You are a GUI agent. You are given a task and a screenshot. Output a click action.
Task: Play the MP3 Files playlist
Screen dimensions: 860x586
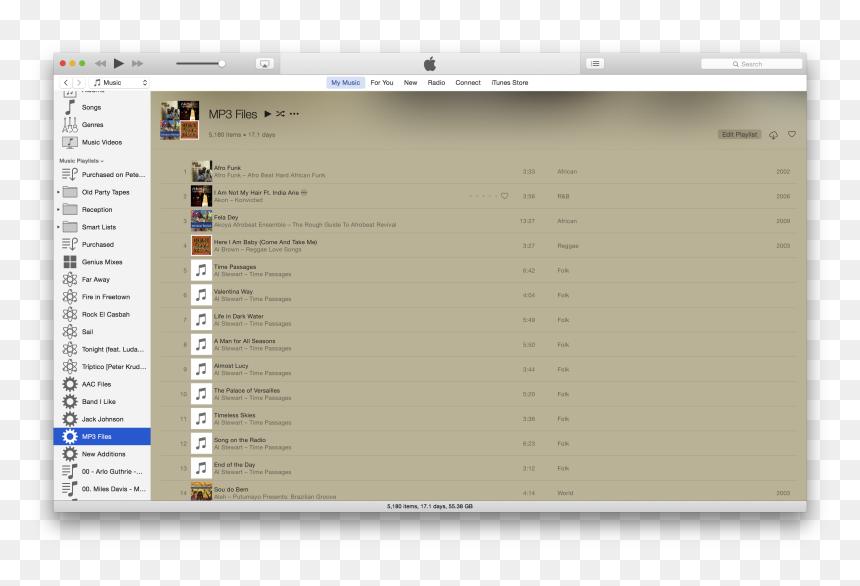[x=268, y=114]
